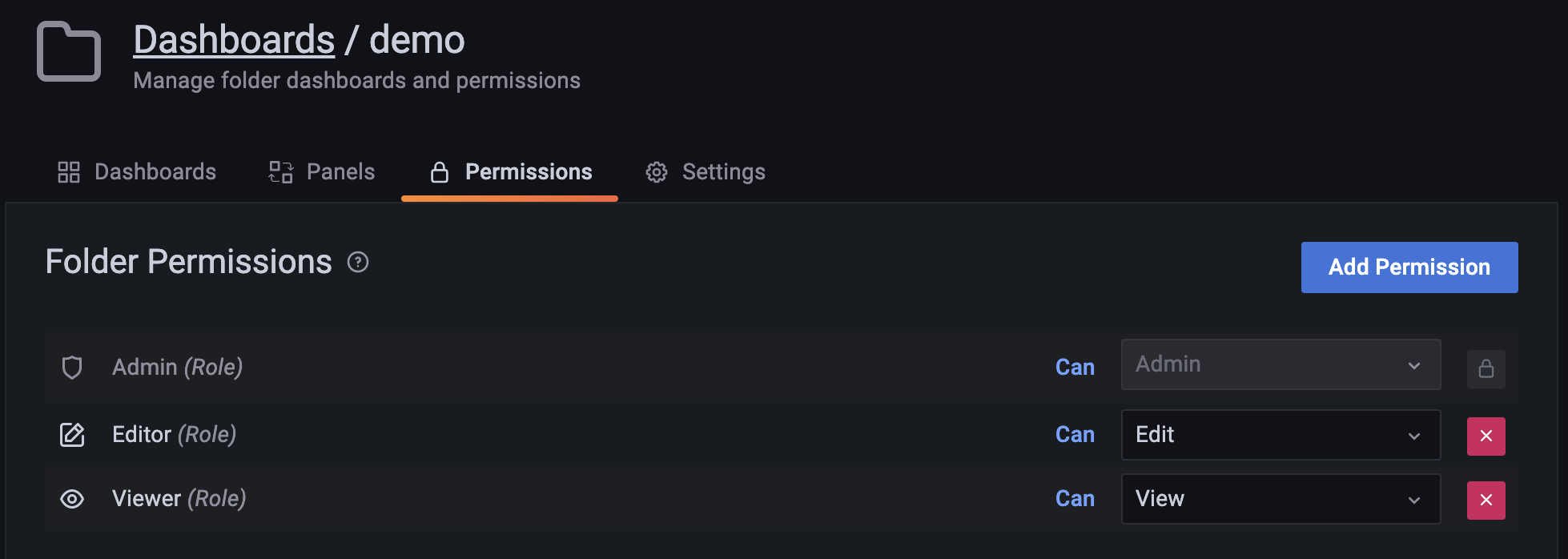Click the Can label on the Editor row

(1075, 434)
